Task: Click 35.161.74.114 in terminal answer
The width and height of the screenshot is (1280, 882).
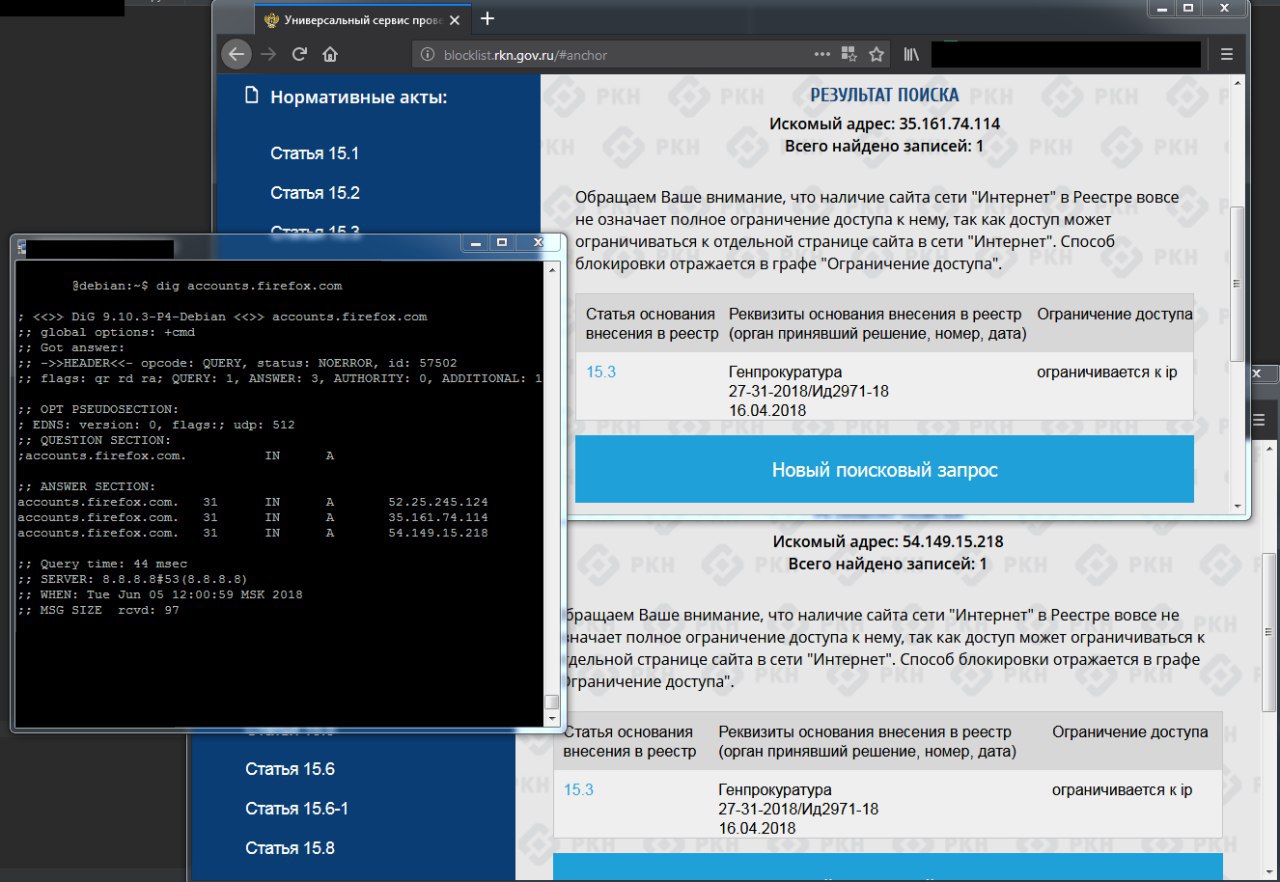Action: tap(438, 518)
